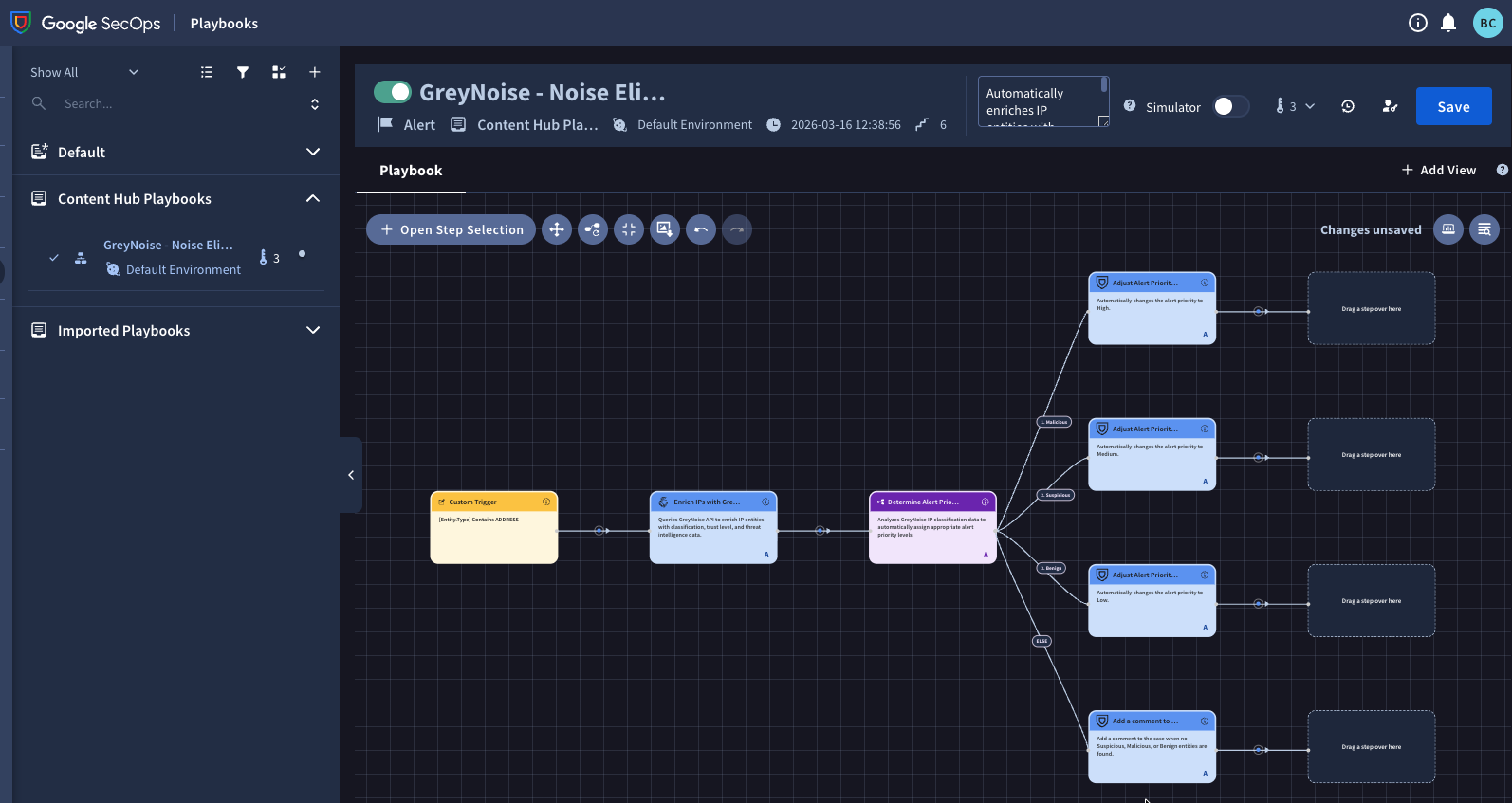
Task: Open the playbook filter funnel icon
Action: pos(243,72)
